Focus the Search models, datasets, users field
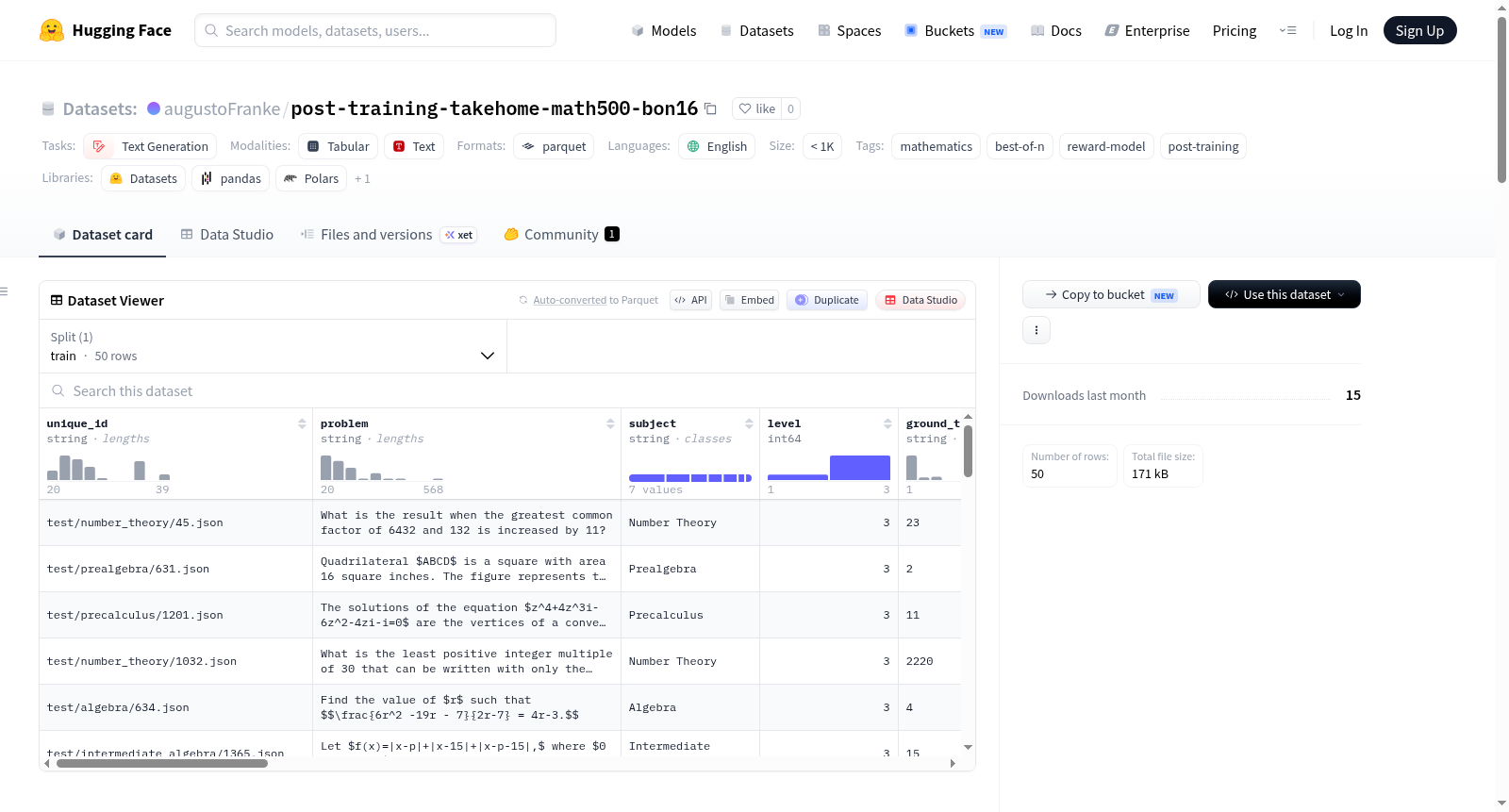This screenshot has height=812, width=1509. 375,30
